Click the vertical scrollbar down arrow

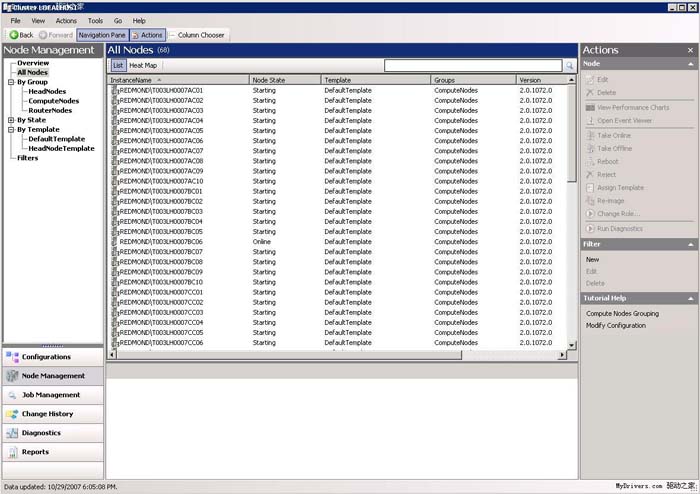(572, 345)
